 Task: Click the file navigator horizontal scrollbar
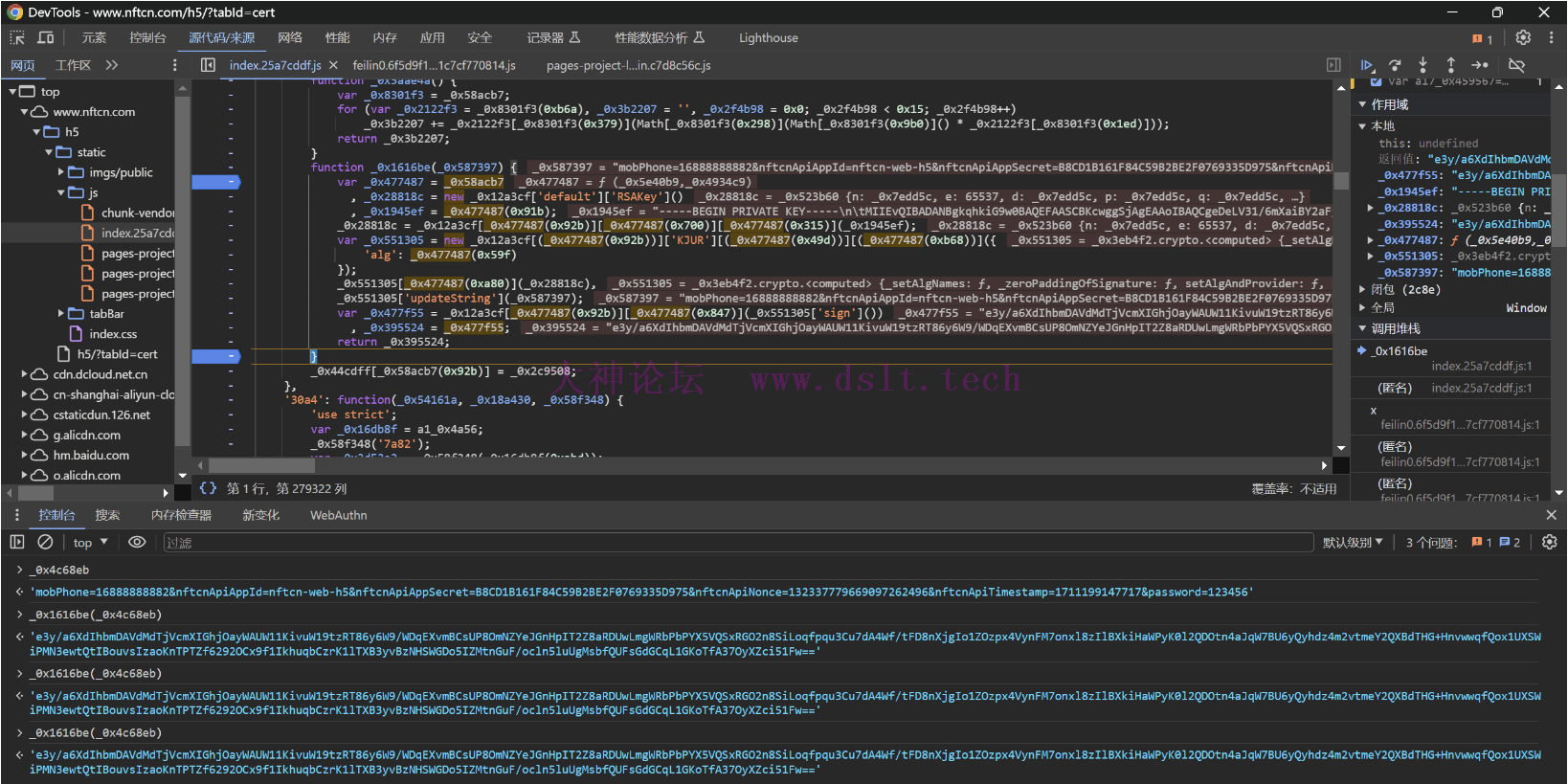pyautogui.click(x=35, y=493)
